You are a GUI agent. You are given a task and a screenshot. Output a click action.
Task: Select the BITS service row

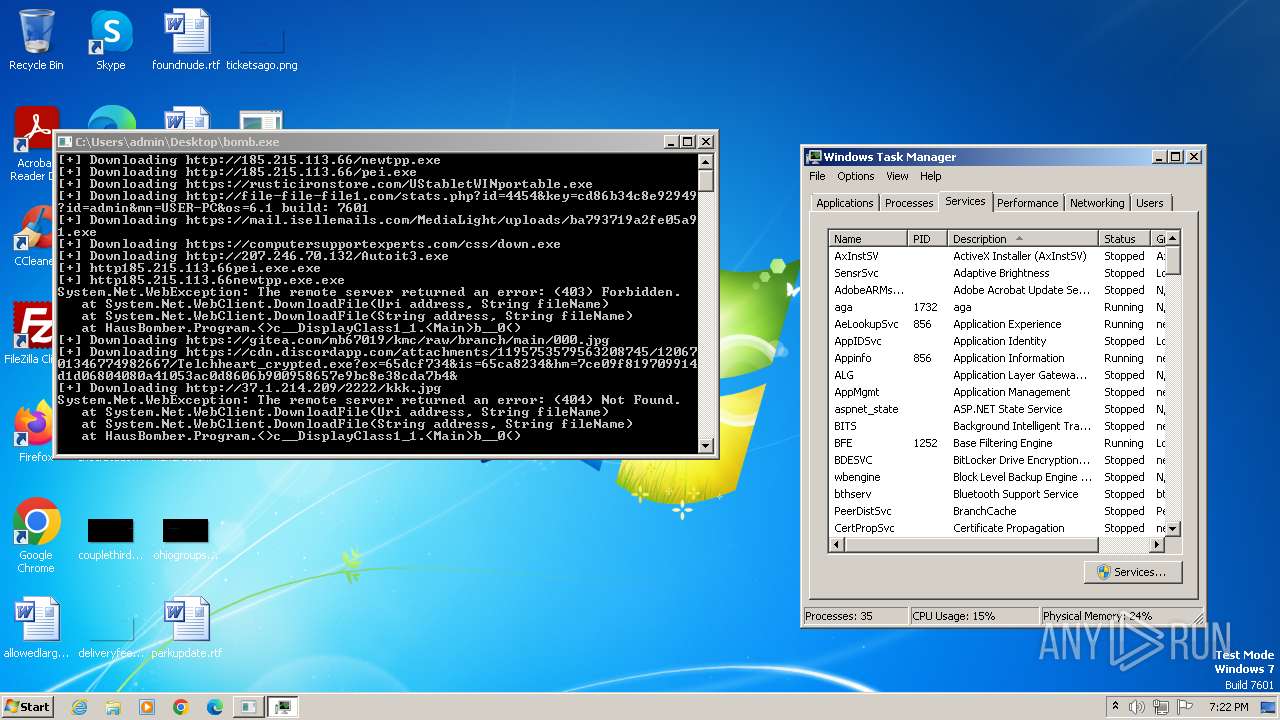[998, 426]
